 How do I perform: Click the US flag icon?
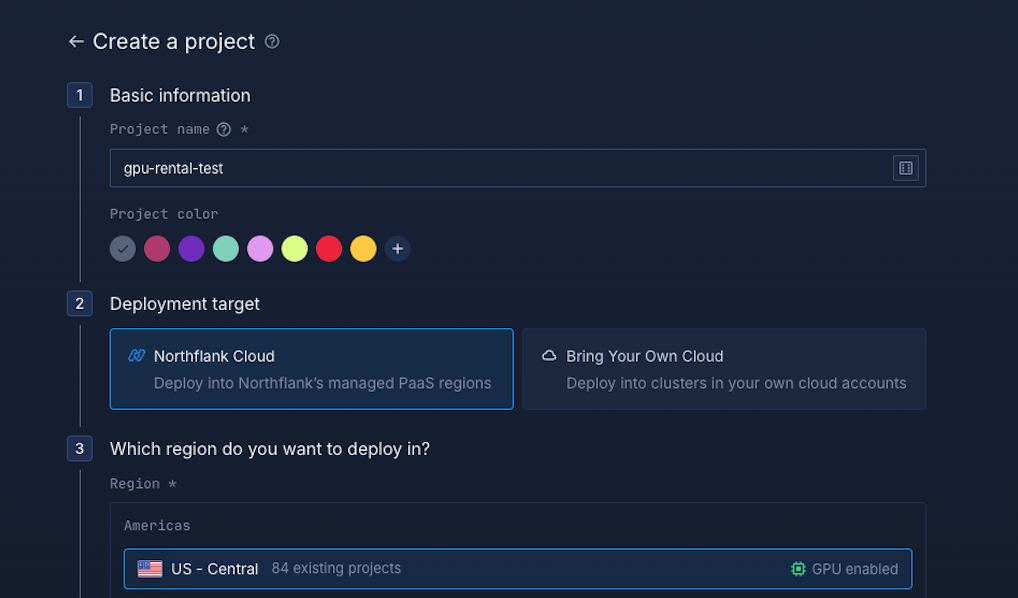coord(150,569)
